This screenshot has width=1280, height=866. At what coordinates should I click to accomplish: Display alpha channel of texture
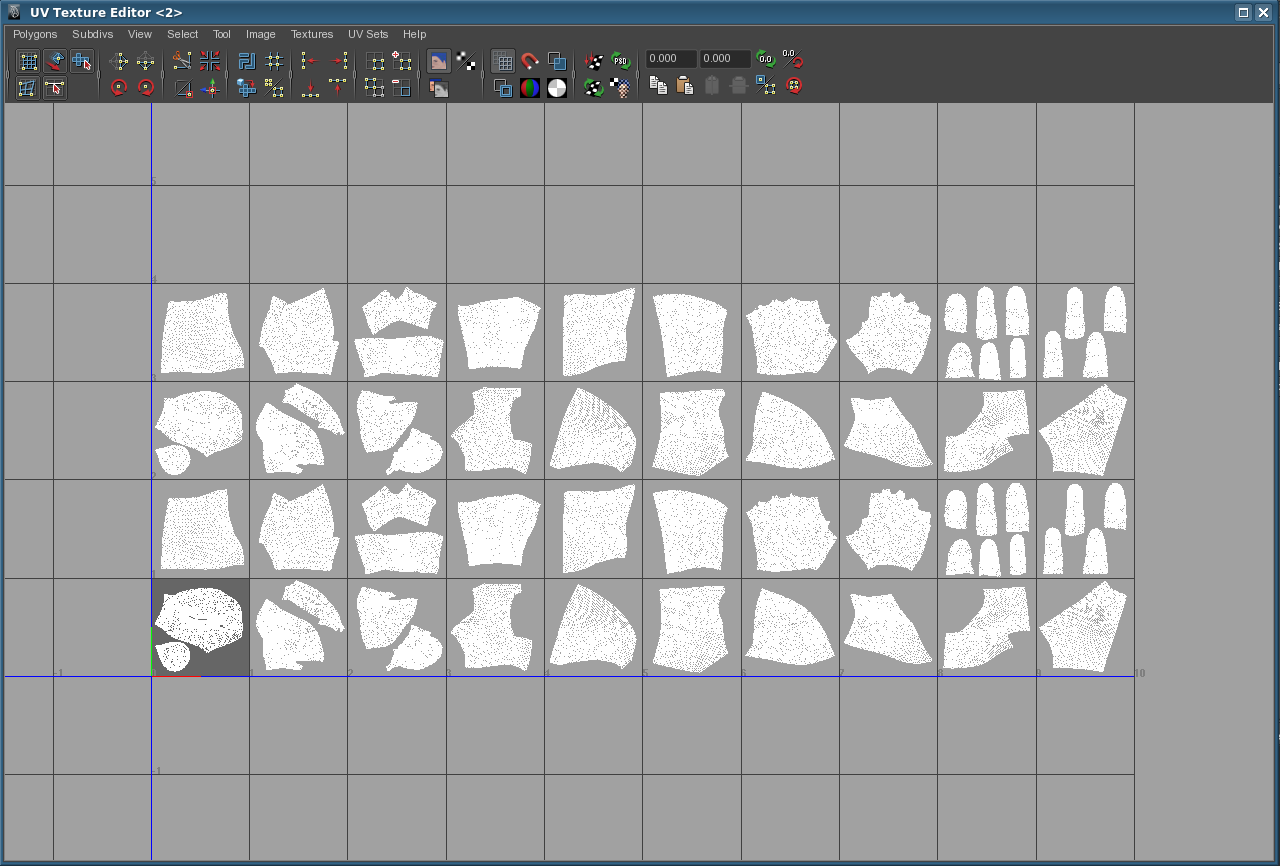click(557, 87)
